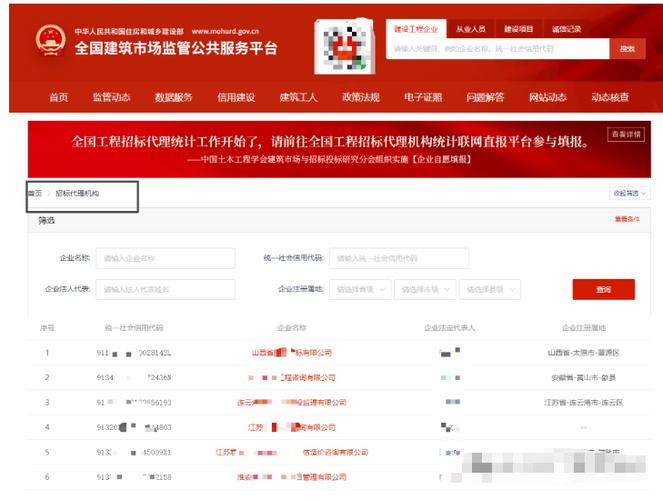This screenshot has height=500, width=663.
Task: Click the credit code cell in row 4
Action: (134, 427)
